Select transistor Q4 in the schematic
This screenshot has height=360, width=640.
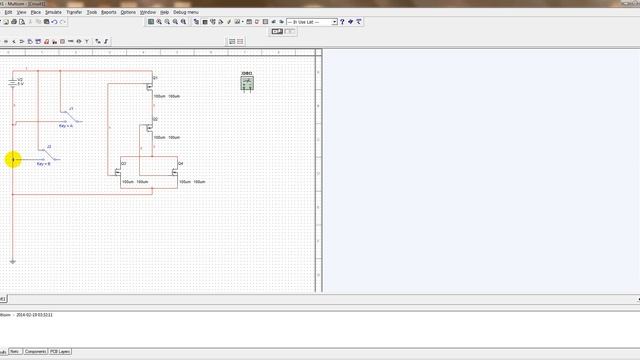pos(175,173)
